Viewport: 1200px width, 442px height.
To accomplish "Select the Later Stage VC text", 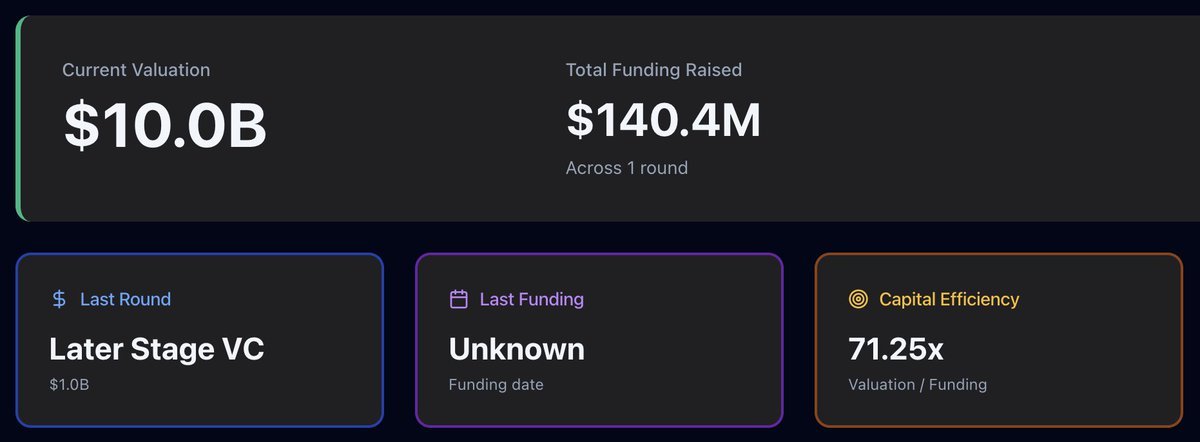I will tap(157, 349).
